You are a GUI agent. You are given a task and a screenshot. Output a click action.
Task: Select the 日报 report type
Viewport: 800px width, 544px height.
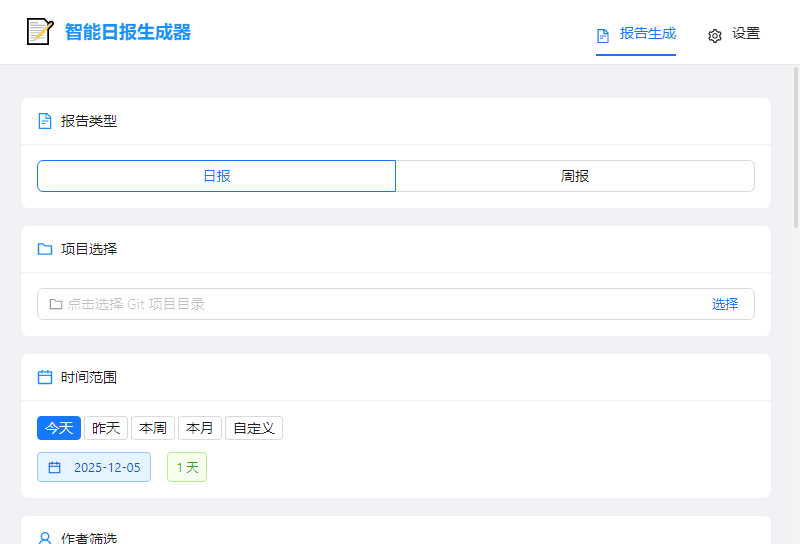click(x=217, y=176)
